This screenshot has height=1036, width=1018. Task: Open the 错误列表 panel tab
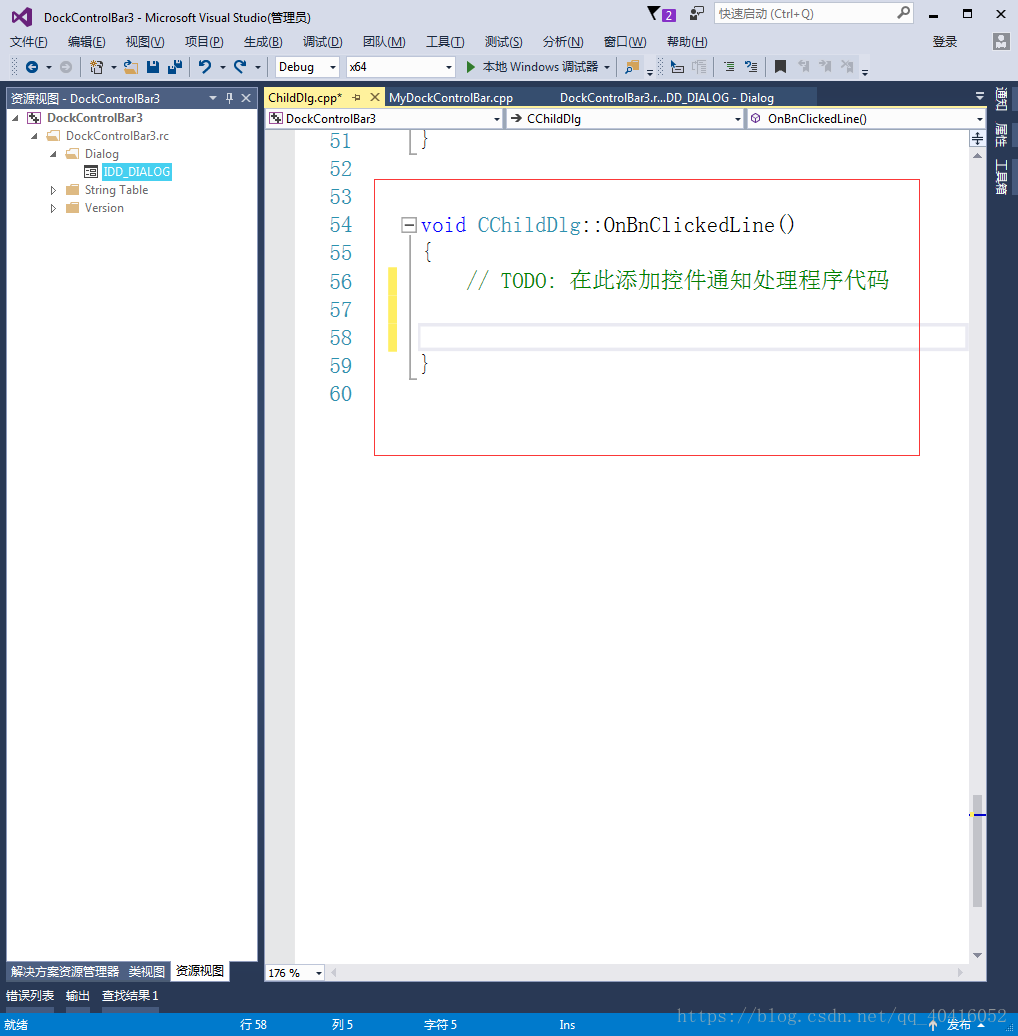point(30,995)
